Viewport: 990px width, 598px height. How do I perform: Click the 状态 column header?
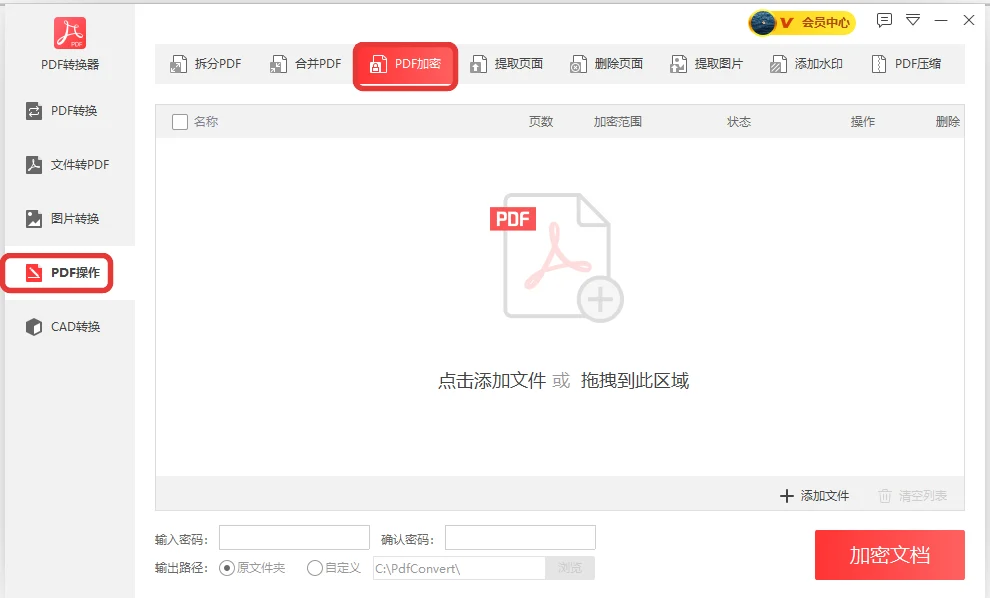click(x=739, y=122)
